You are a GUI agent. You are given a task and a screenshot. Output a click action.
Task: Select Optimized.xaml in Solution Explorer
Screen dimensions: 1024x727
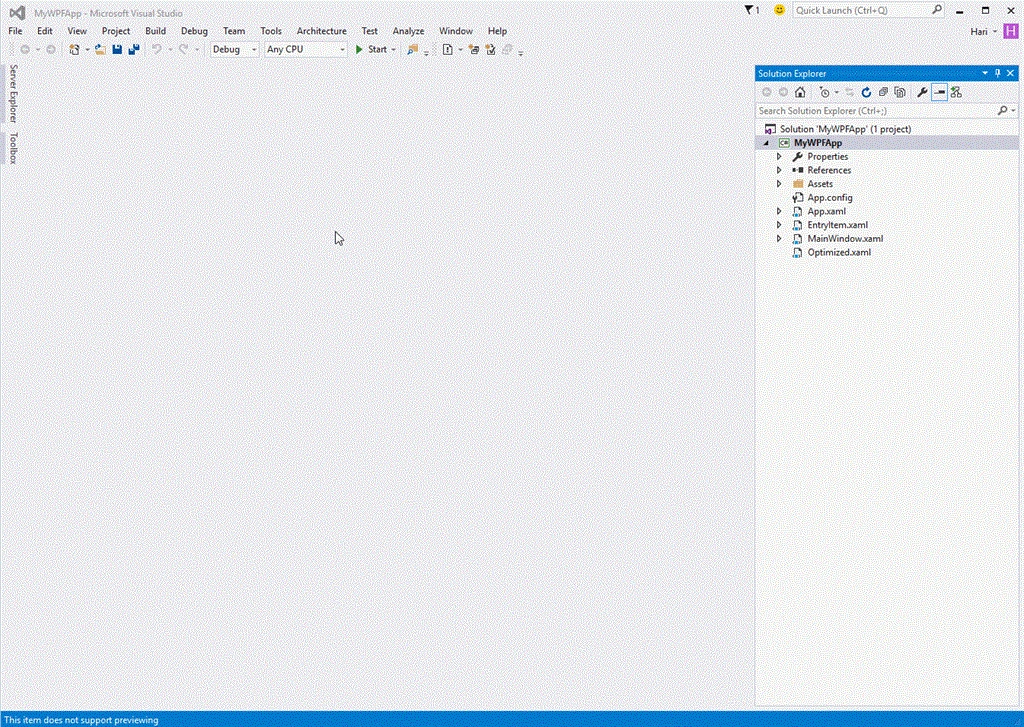tap(839, 252)
